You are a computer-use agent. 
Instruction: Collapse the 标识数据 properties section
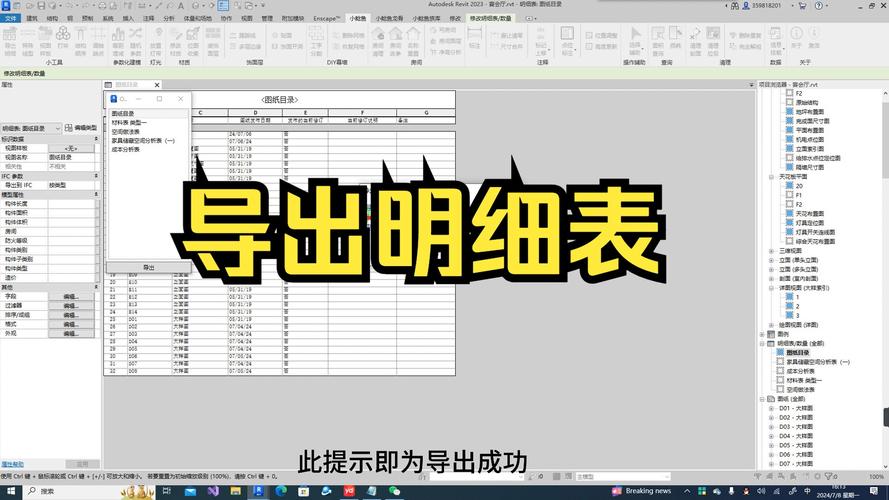click(x=96, y=139)
